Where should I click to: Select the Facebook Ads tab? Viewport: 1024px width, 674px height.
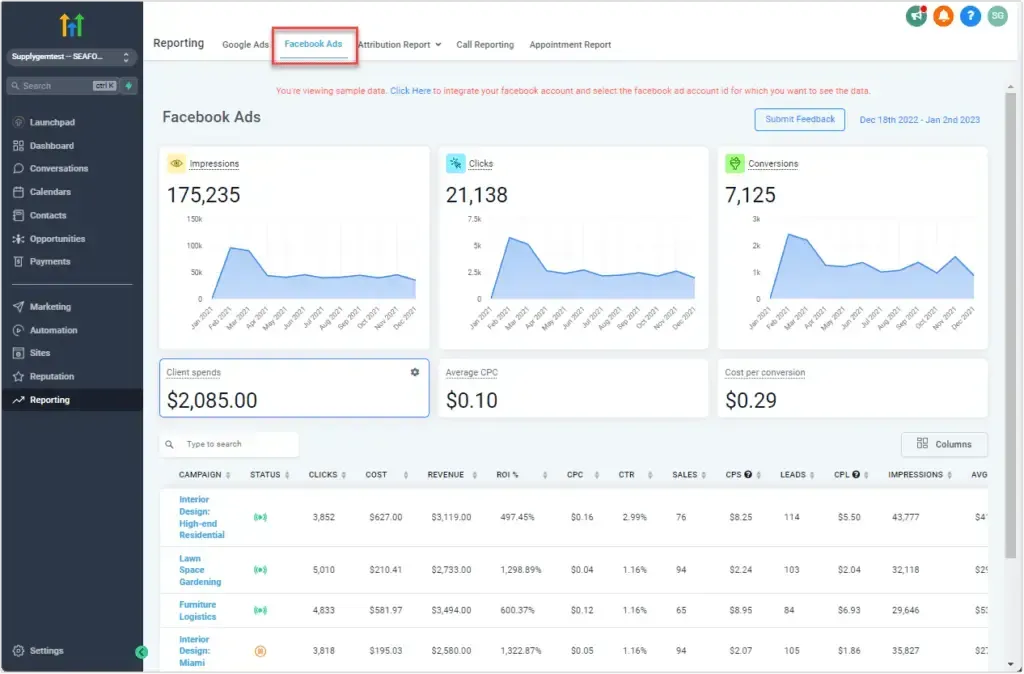coord(313,44)
